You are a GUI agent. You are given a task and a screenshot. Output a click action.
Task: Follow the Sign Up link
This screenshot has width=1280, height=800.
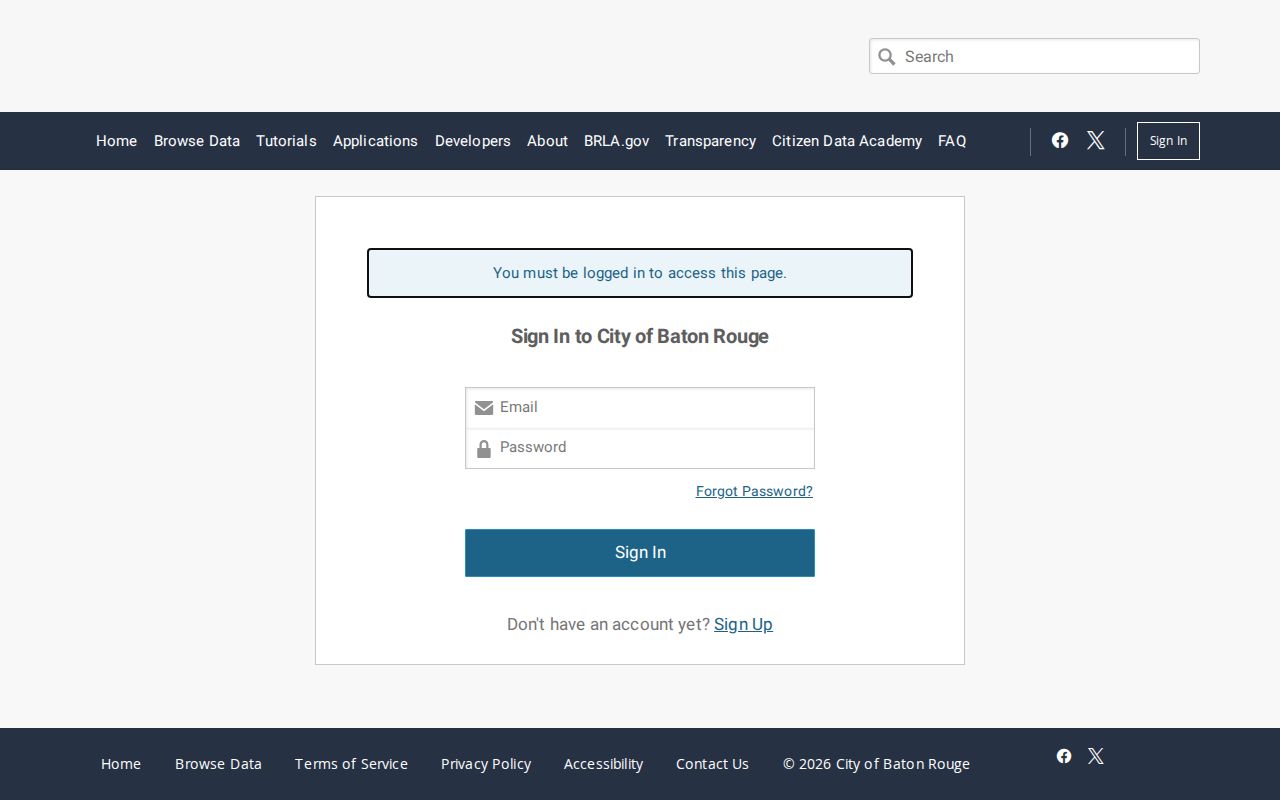tap(743, 624)
